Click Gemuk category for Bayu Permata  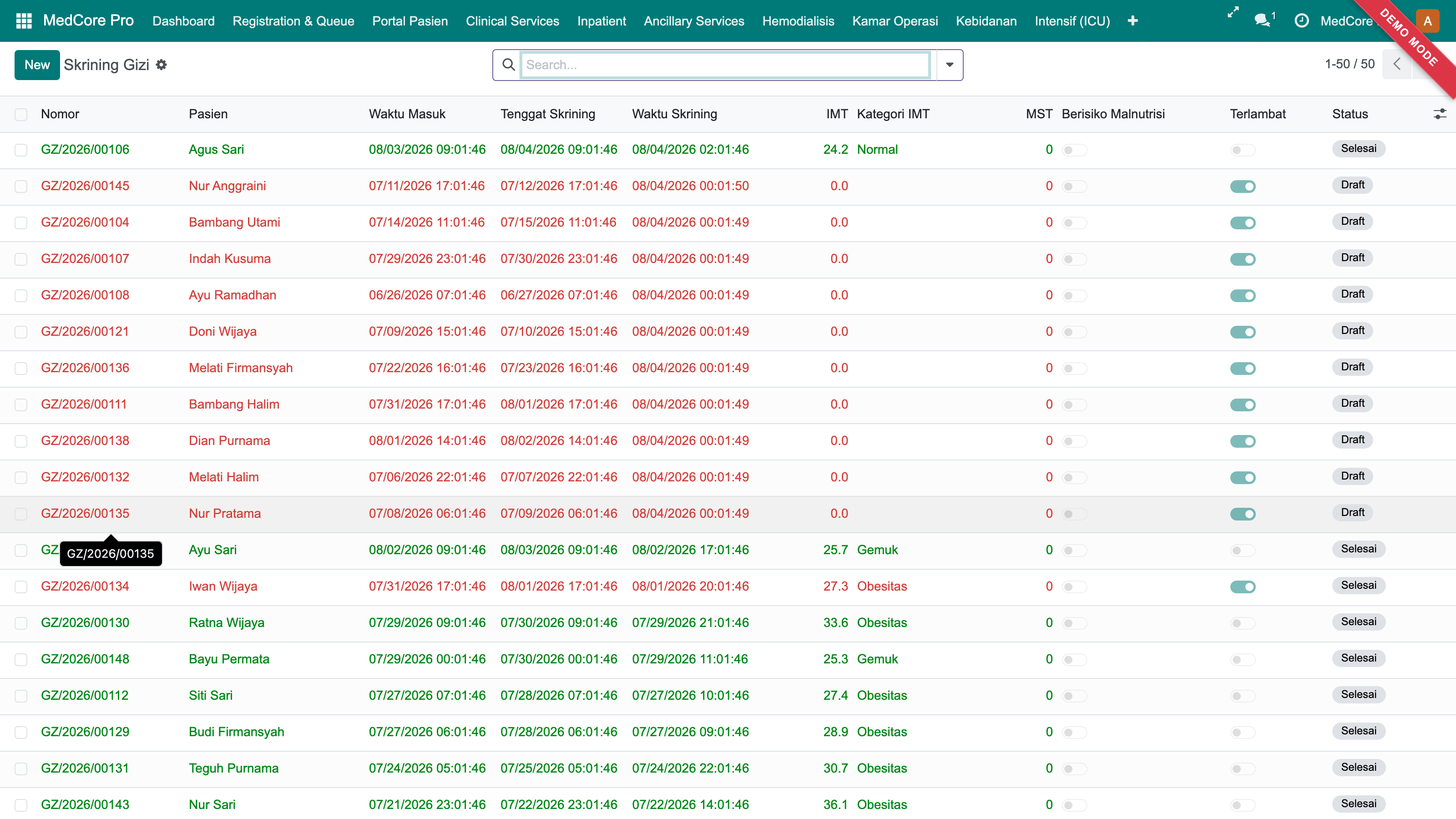click(877, 659)
